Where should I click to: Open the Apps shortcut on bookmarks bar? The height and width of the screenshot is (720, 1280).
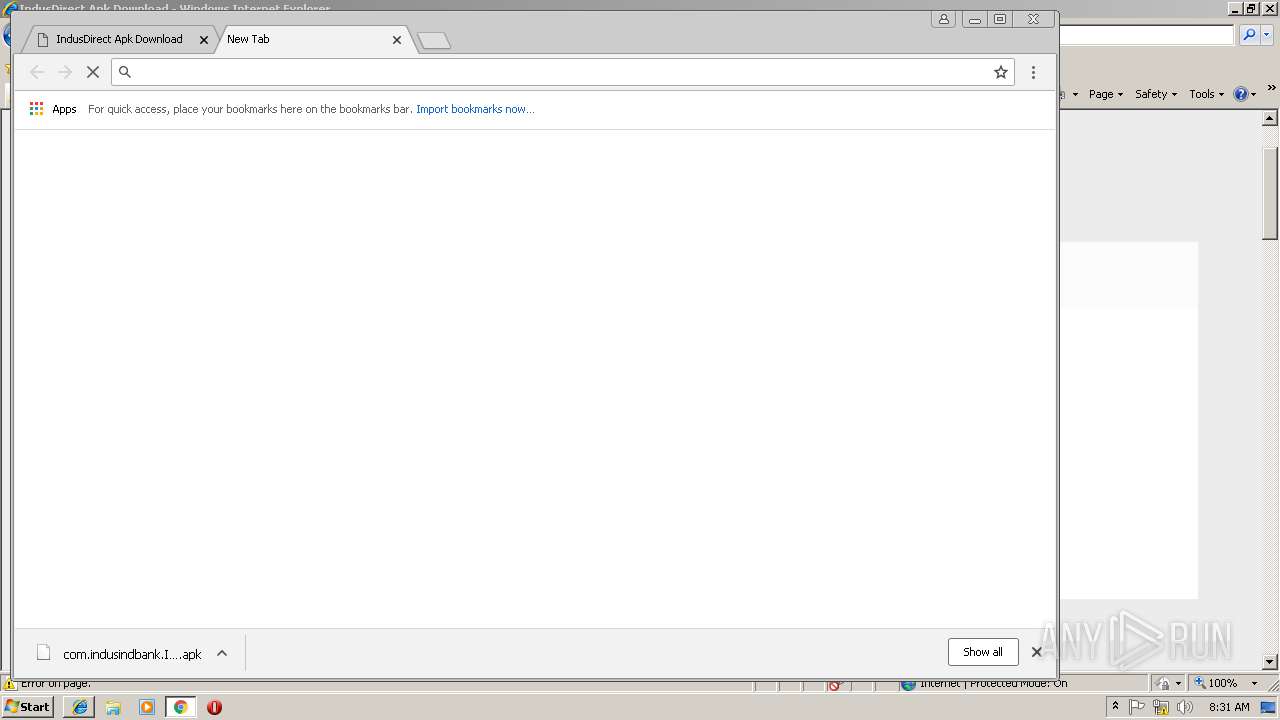[53, 109]
